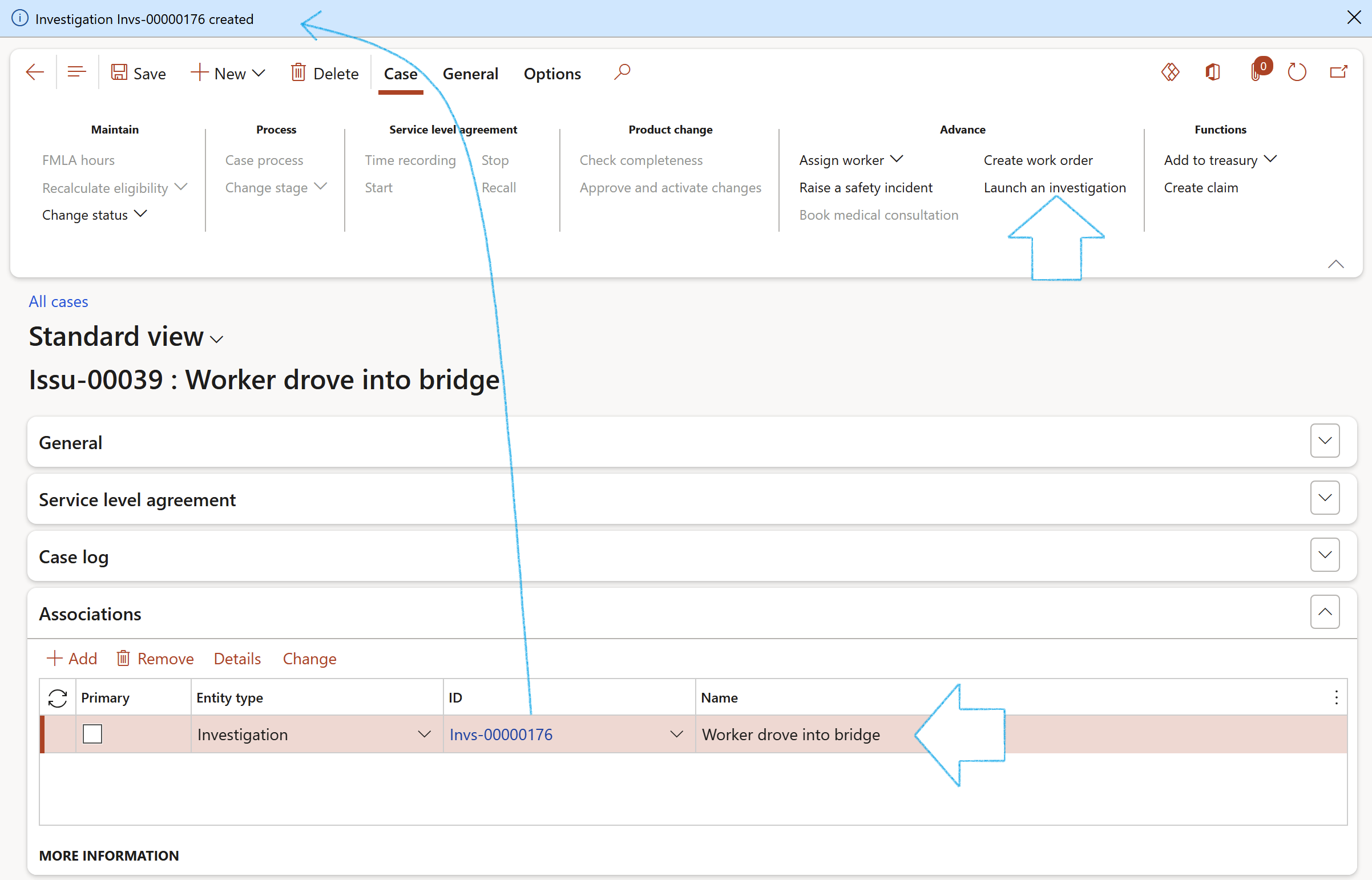Viewport: 1372px width, 880px height.
Task: Open the Entity type Investigation dropdown
Action: (x=424, y=734)
